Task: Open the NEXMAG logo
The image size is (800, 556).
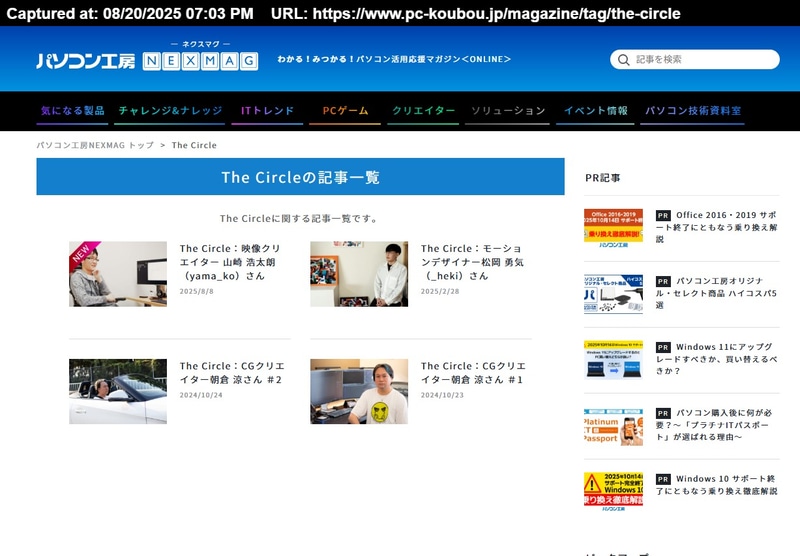Action: 200,61
